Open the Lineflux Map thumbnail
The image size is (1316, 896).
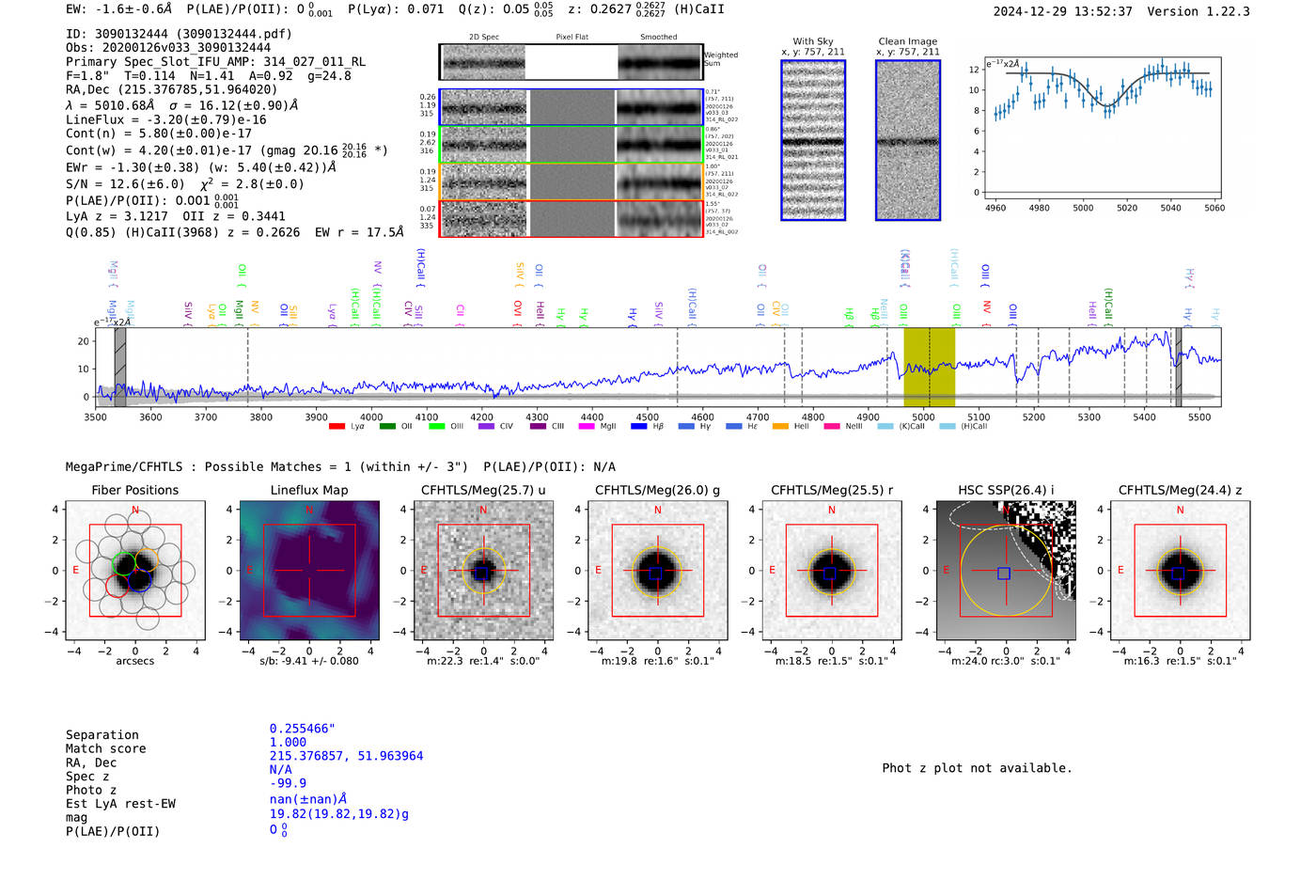(x=309, y=571)
